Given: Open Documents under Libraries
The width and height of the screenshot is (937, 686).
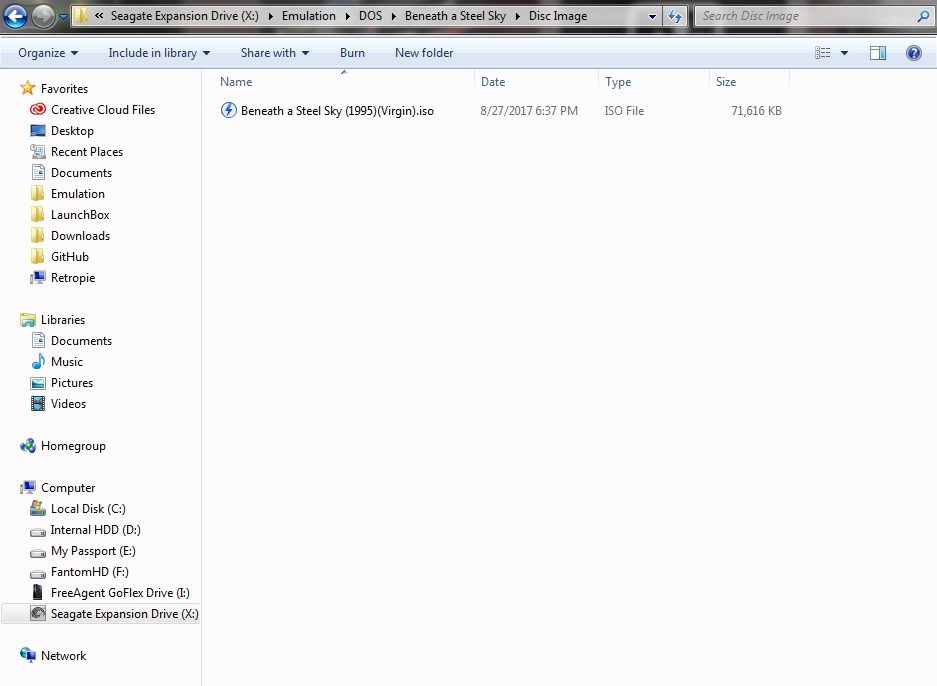Looking at the screenshot, I should coord(81,341).
